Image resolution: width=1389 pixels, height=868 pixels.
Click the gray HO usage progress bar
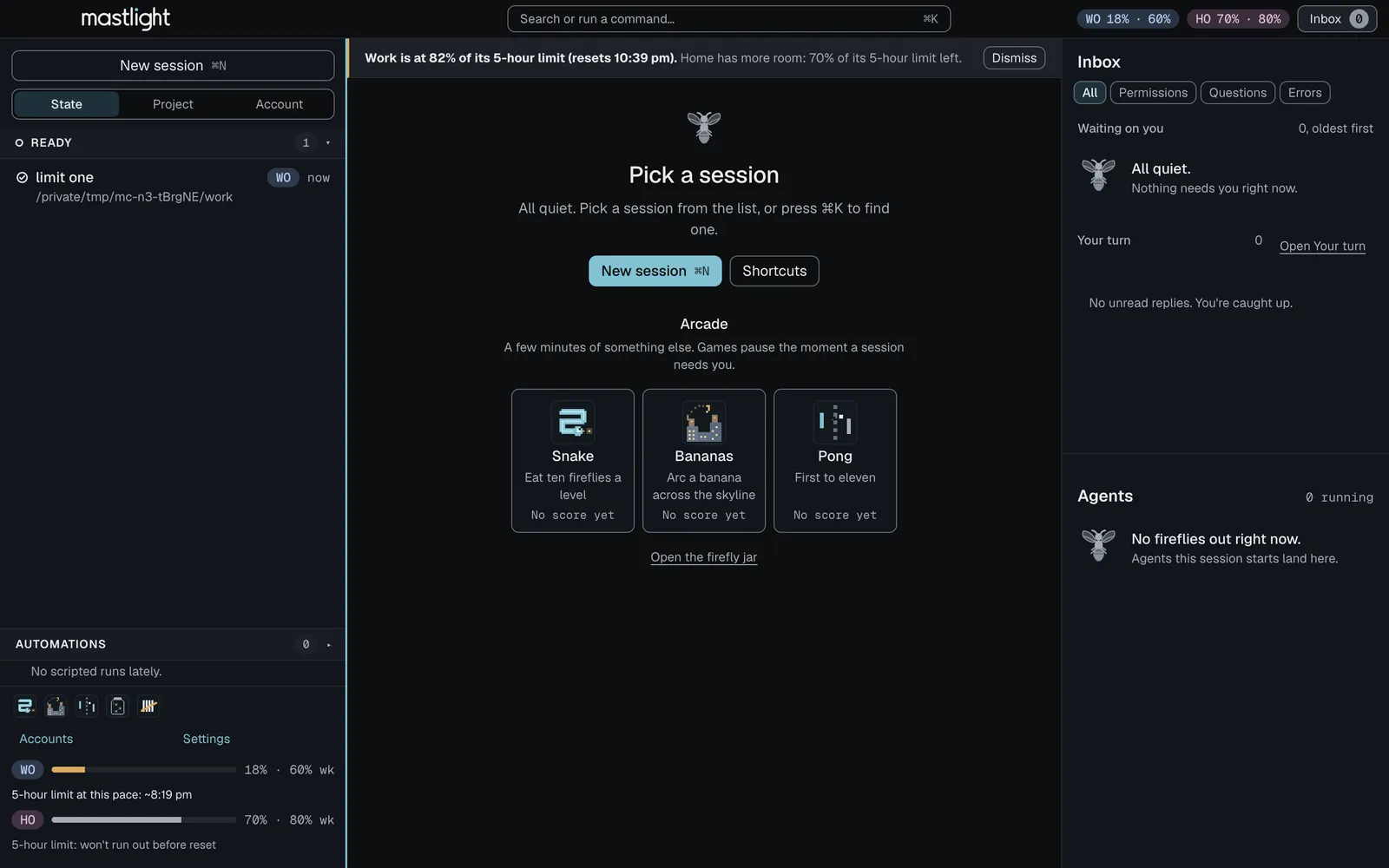(x=143, y=820)
